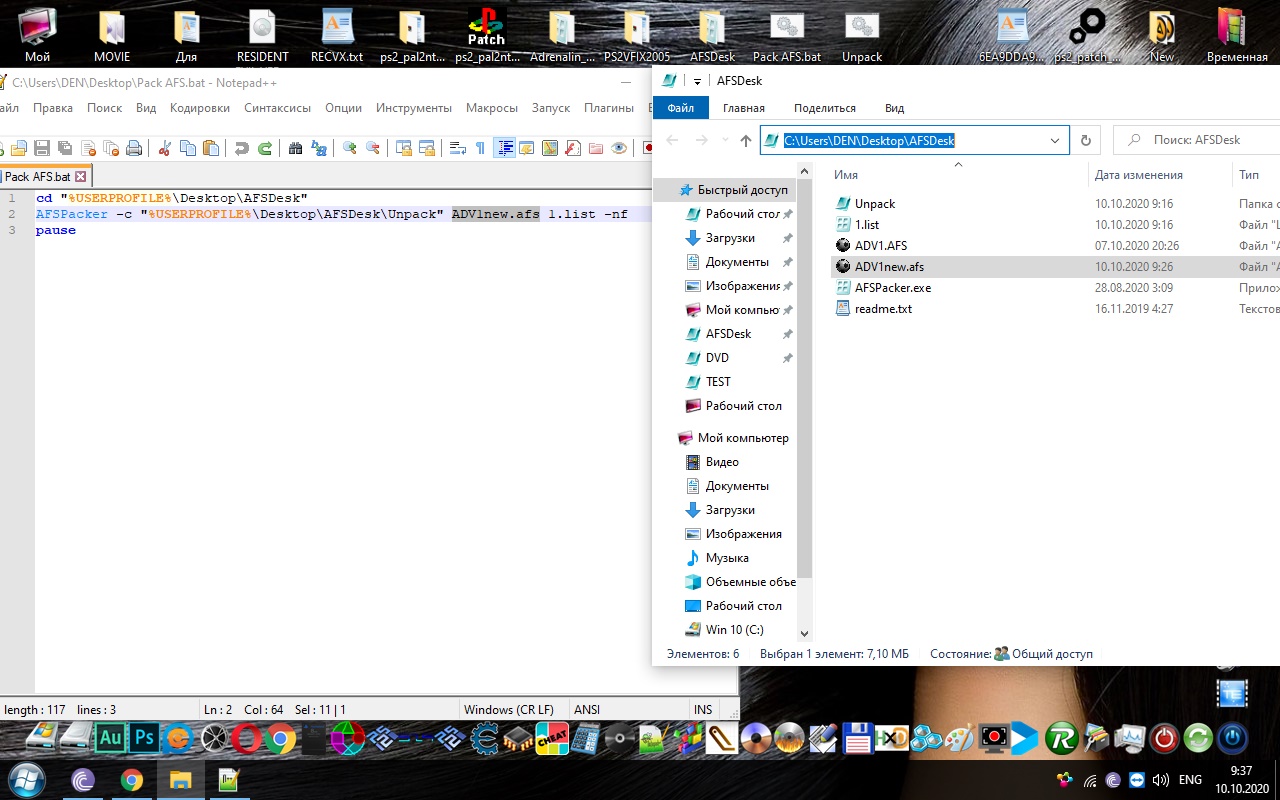Select the 1.list file
This screenshot has height=800, width=1280.
click(x=867, y=225)
